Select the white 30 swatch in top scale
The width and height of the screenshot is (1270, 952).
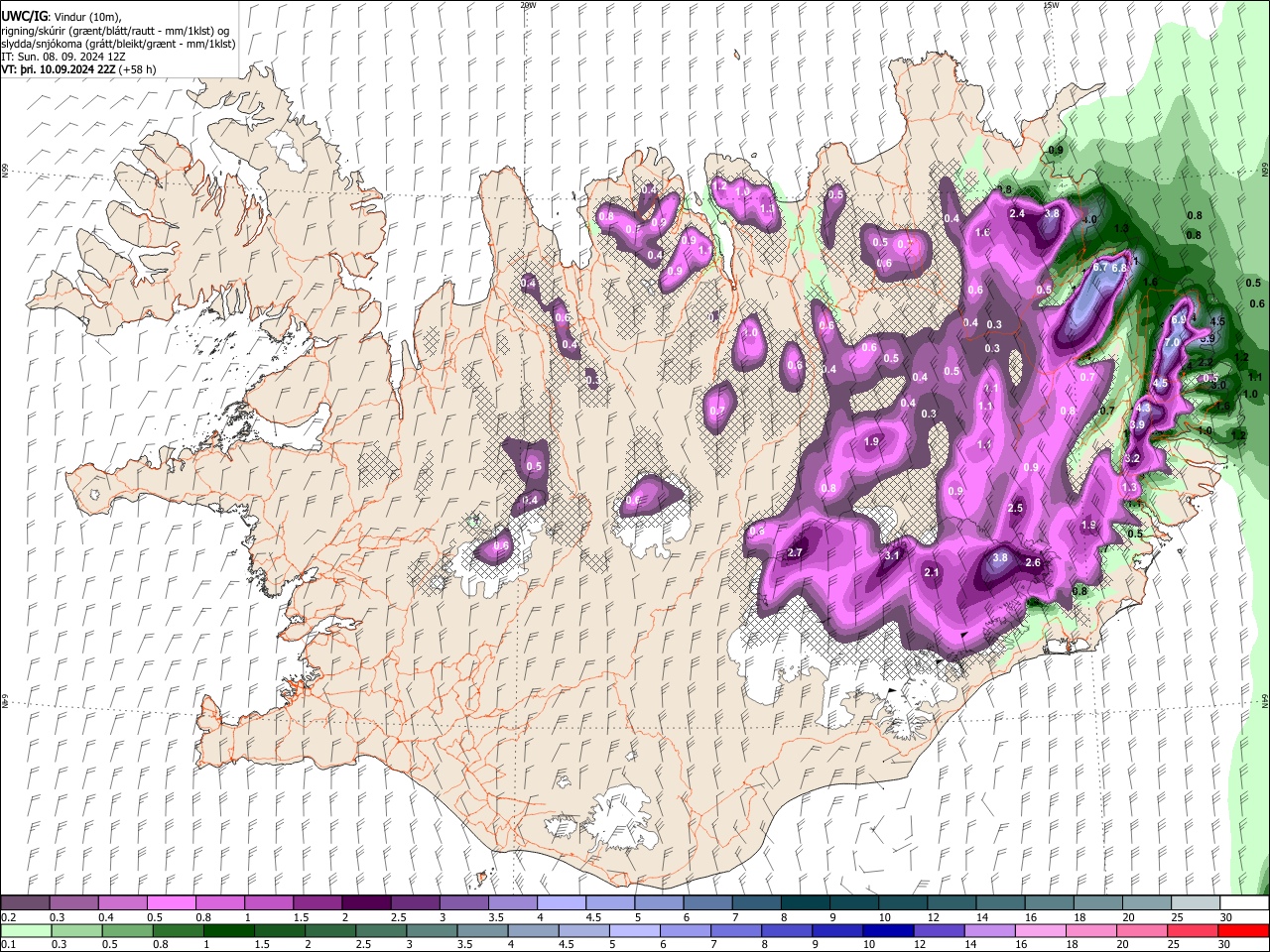pyautogui.click(x=1244, y=902)
